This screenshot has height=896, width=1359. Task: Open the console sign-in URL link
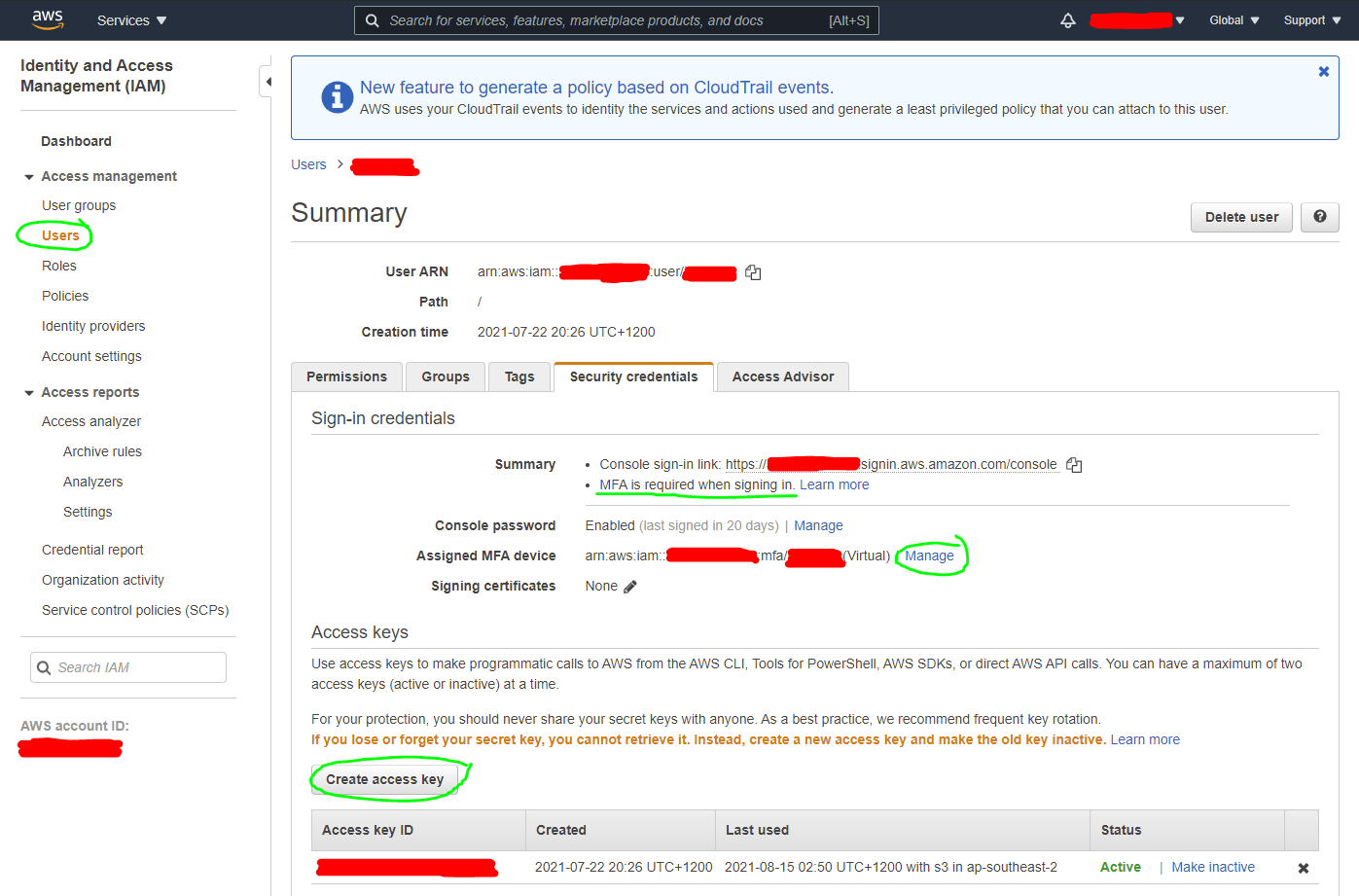(x=891, y=464)
